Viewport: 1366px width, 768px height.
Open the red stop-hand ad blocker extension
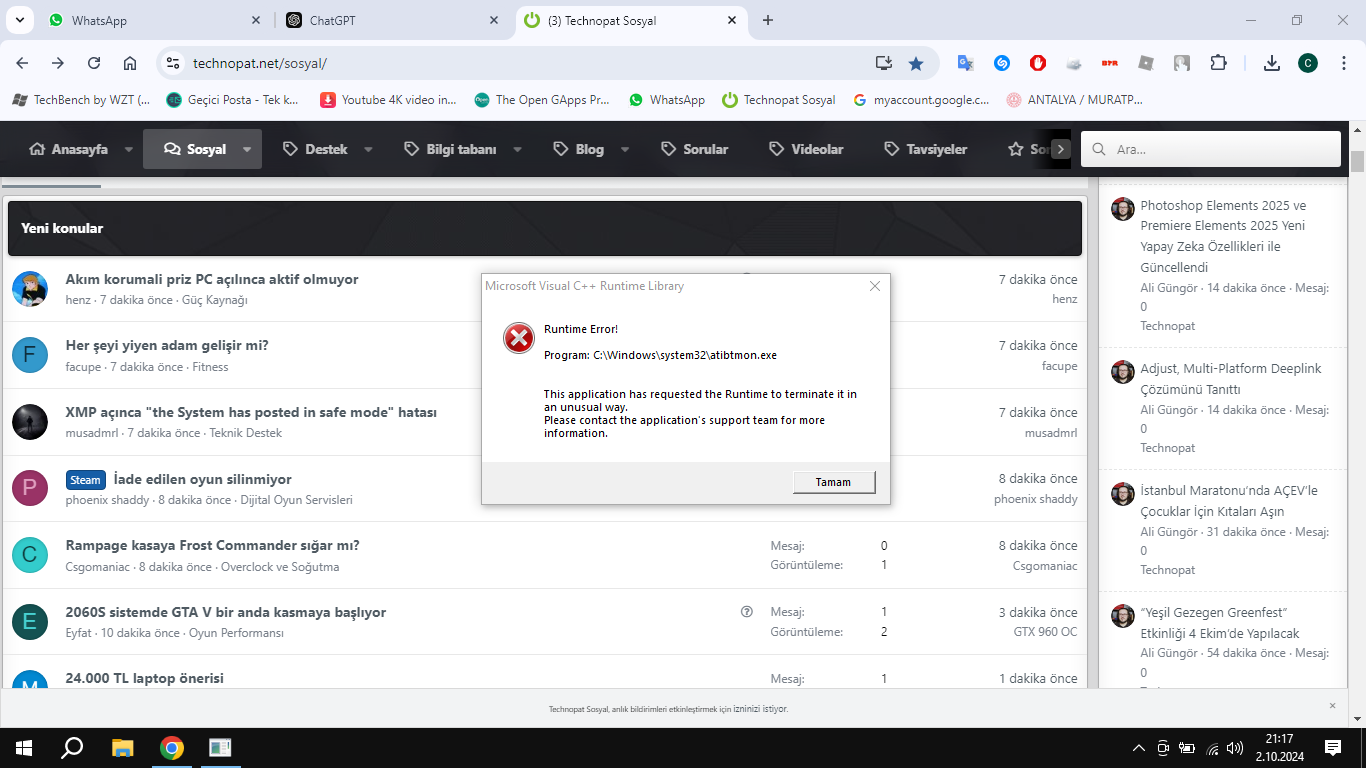[1038, 63]
